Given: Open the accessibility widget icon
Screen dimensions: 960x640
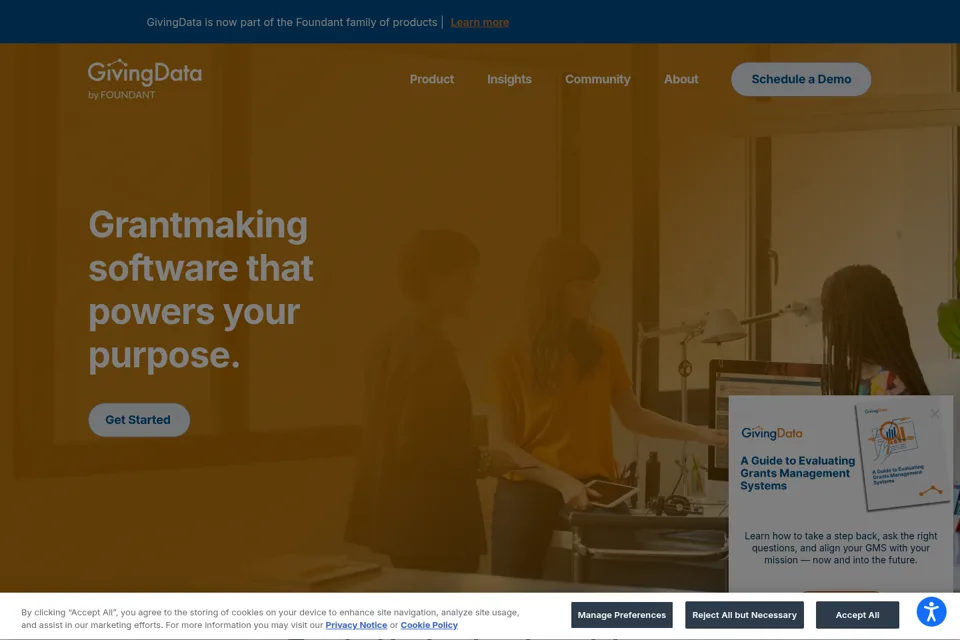Looking at the screenshot, I should 931,612.
